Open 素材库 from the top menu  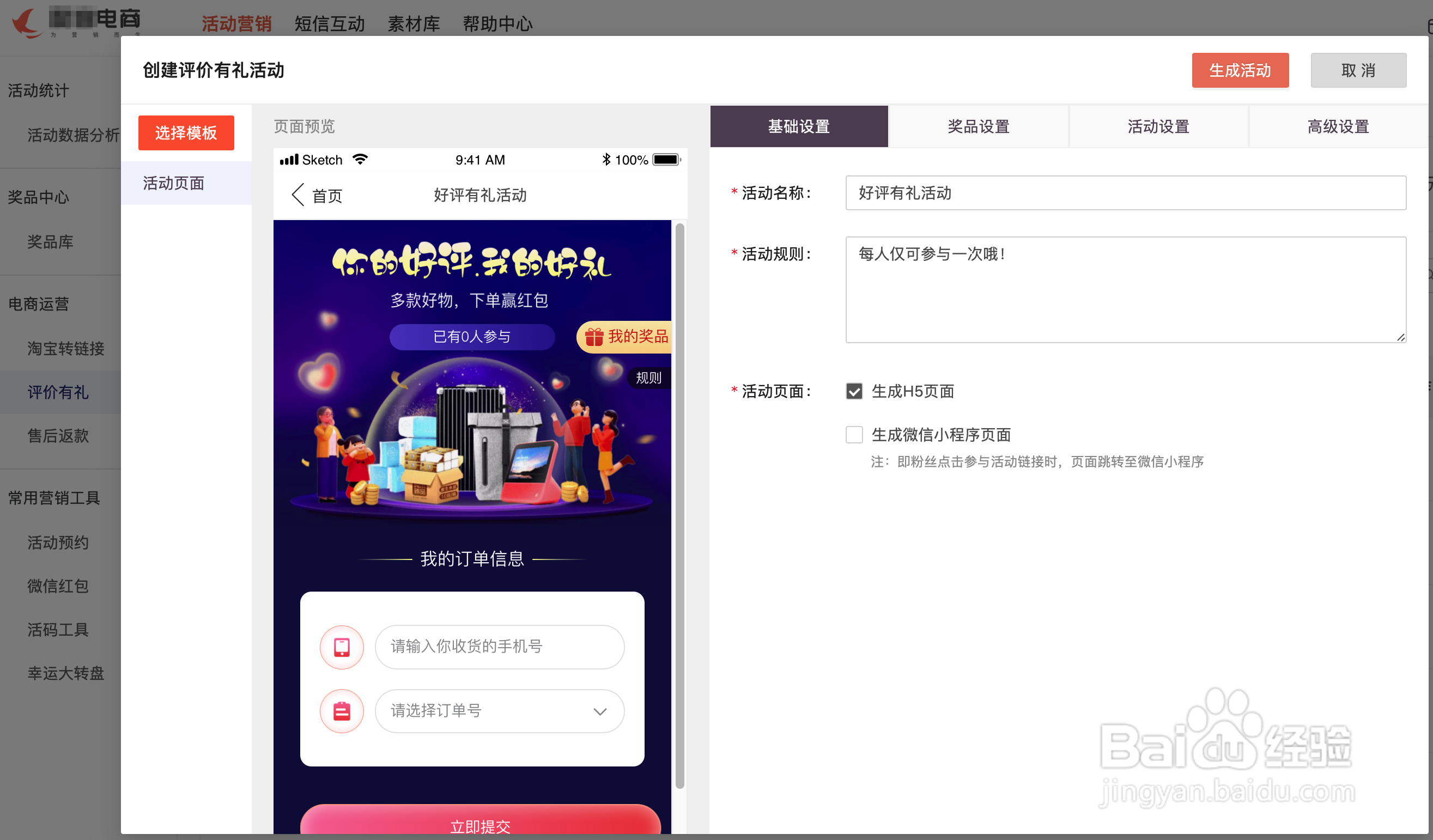tap(414, 24)
